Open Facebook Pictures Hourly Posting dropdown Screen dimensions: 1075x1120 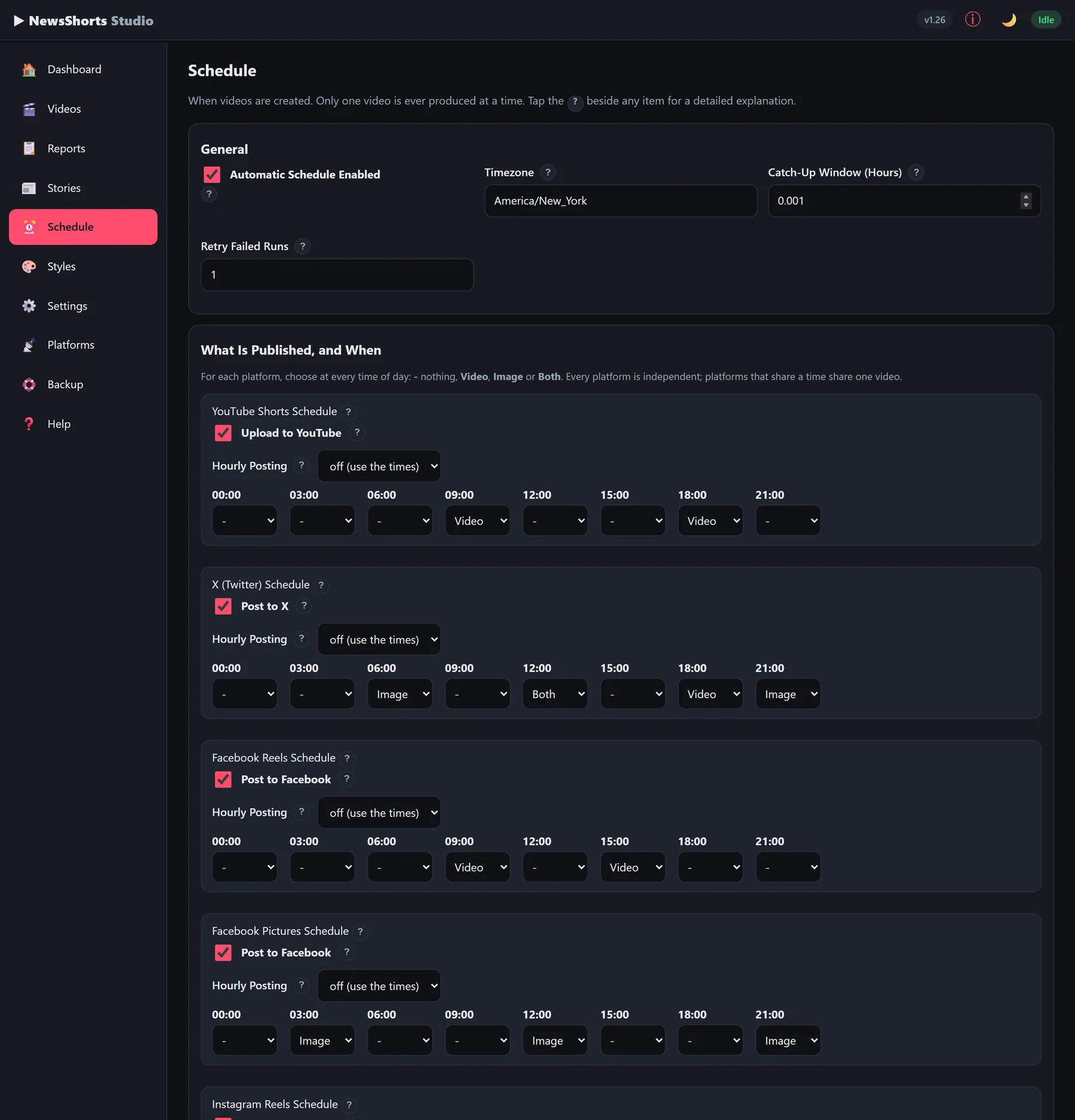379,986
